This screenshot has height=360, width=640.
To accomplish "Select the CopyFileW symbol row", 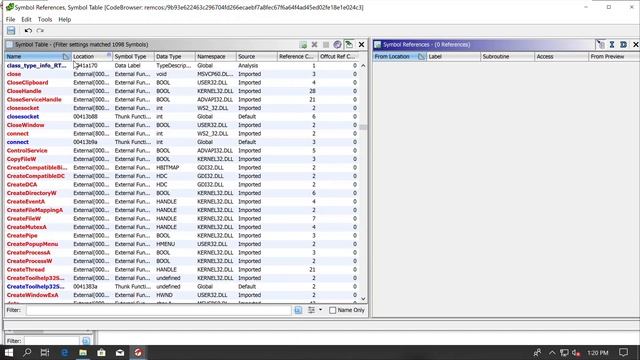I will 182,159.
